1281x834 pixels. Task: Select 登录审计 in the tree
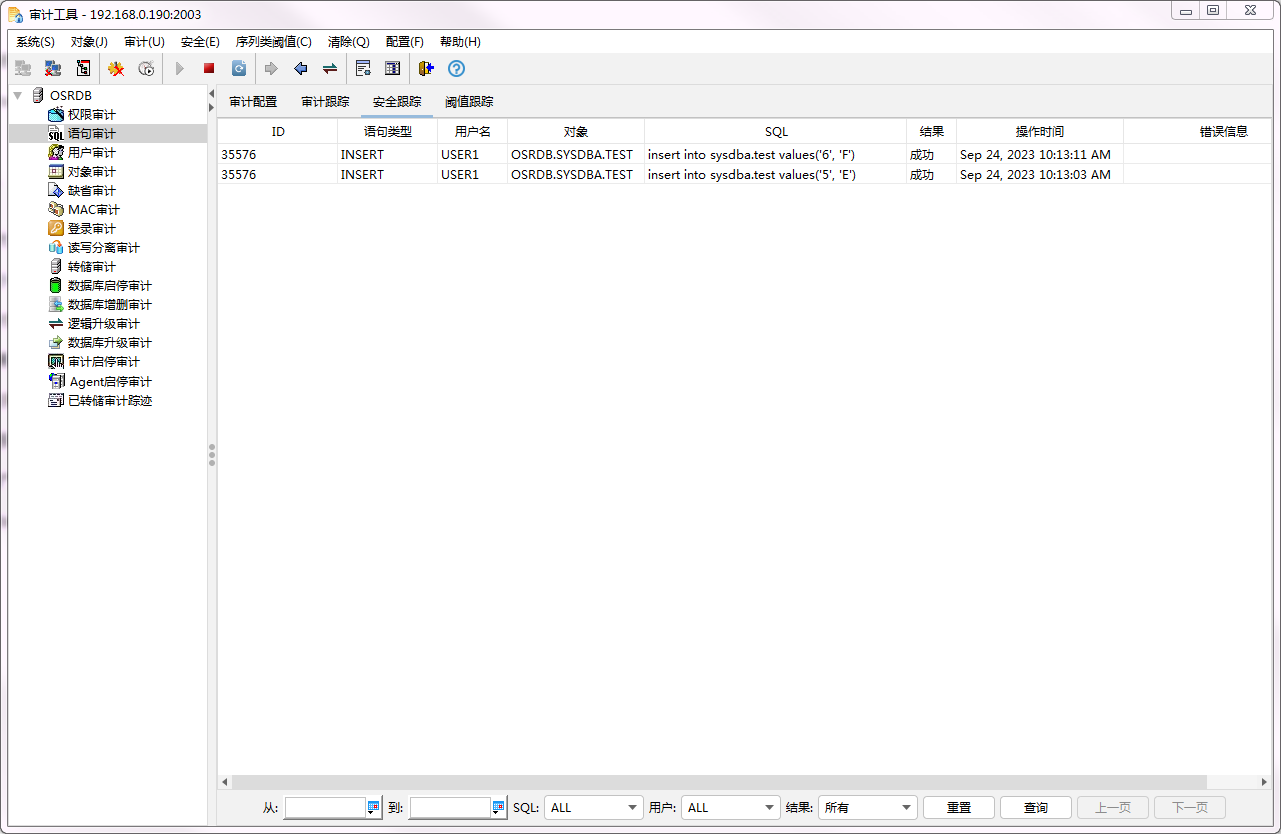(x=91, y=229)
